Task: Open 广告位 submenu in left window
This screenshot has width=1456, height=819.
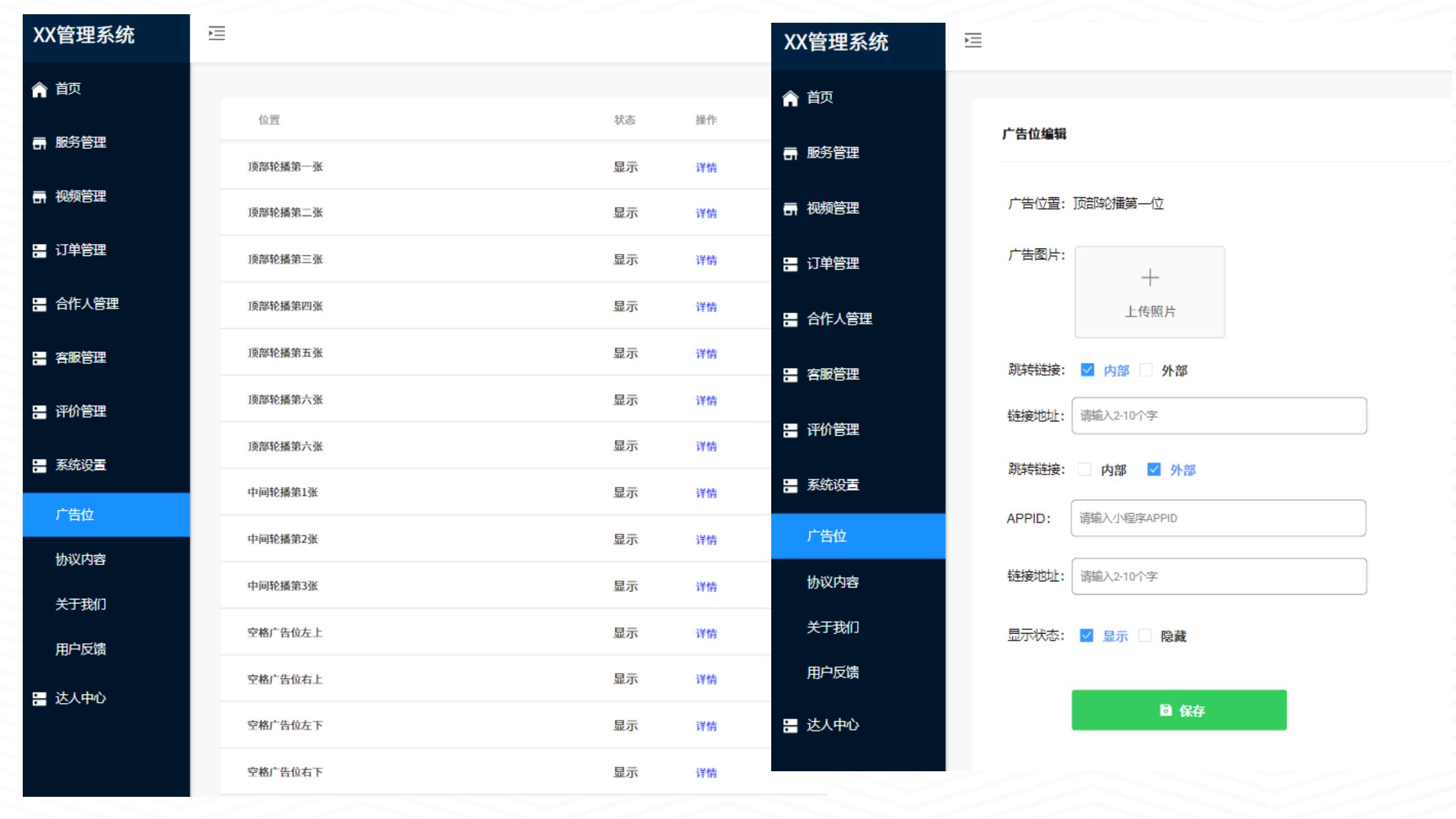Action: [106, 515]
